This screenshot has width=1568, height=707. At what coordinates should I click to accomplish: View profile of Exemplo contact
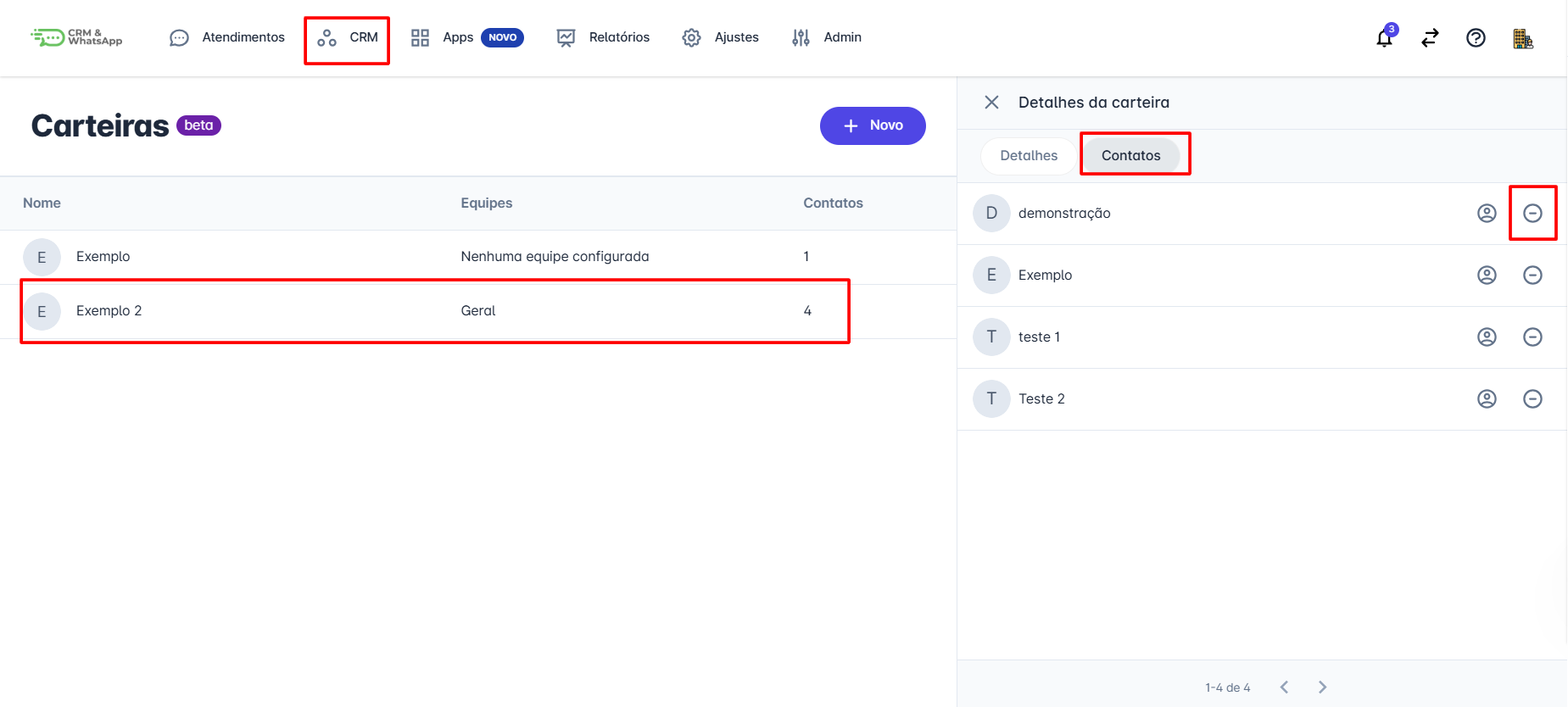[1486, 276]
